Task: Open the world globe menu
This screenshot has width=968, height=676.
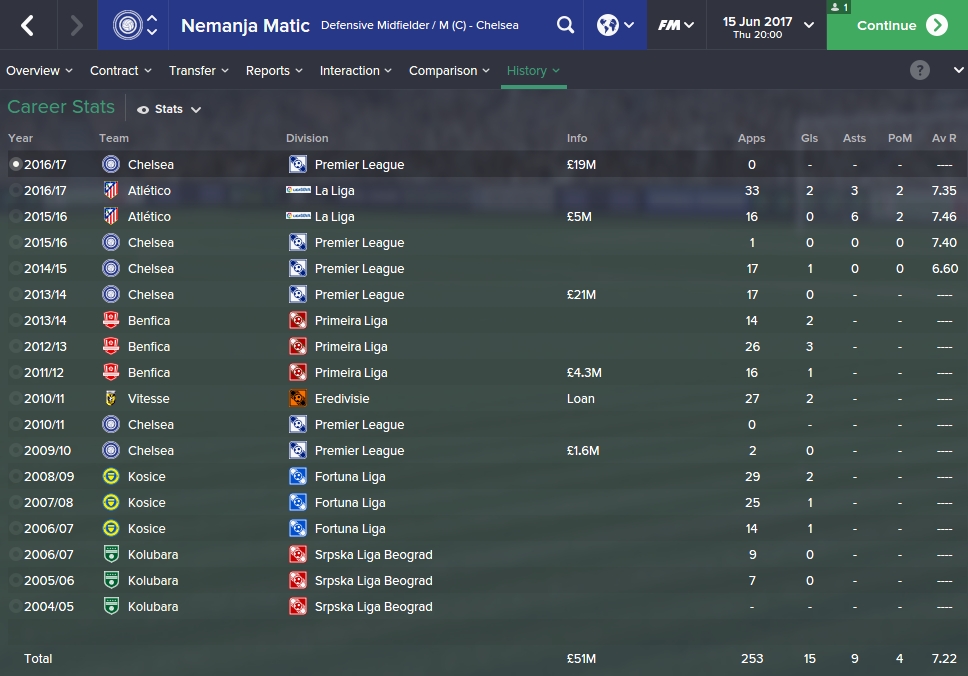Action: pos(615,25)
